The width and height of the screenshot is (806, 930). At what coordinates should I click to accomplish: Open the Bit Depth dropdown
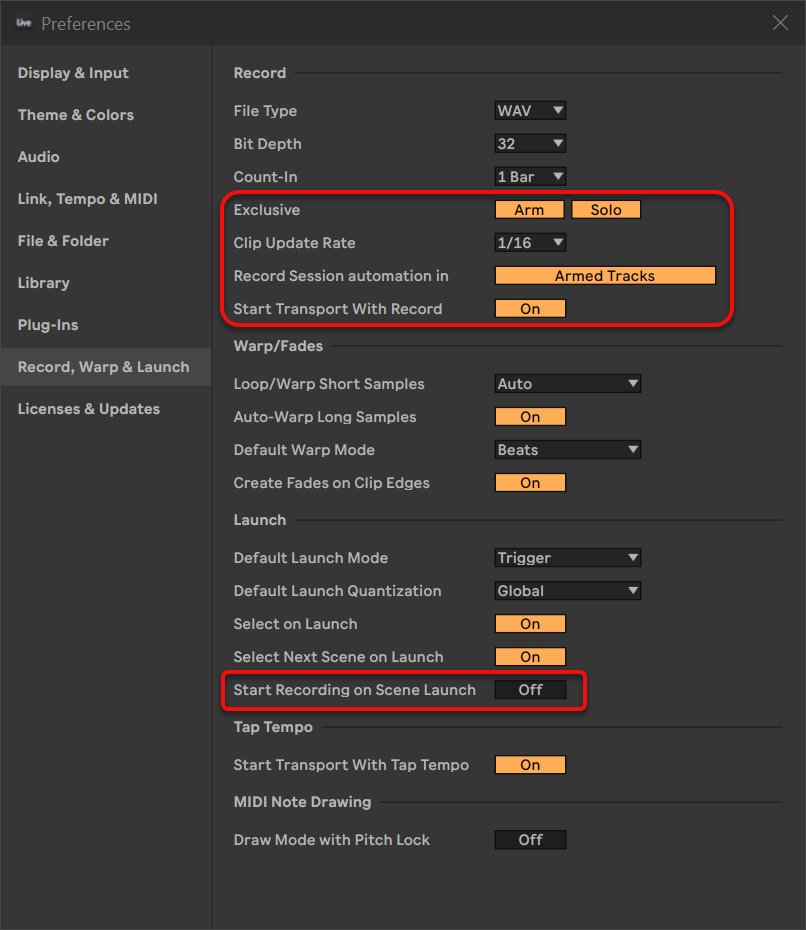tap(530, 144)
